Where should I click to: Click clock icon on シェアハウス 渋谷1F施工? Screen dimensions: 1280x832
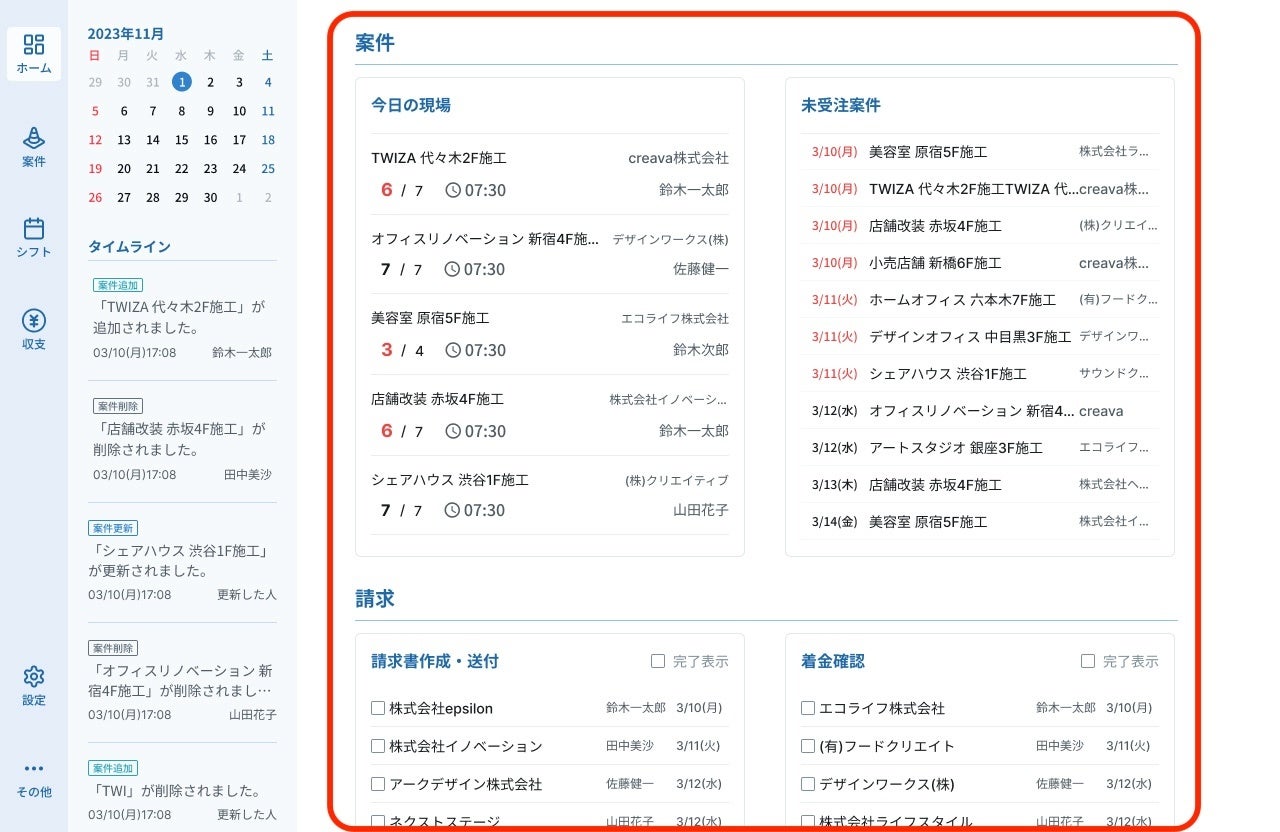coord(453,510)
